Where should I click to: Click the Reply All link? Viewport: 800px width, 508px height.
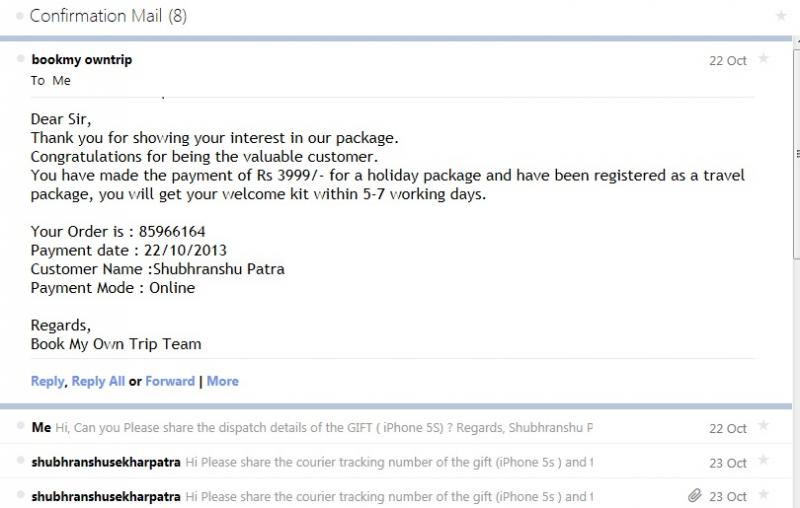click(98, 381)
